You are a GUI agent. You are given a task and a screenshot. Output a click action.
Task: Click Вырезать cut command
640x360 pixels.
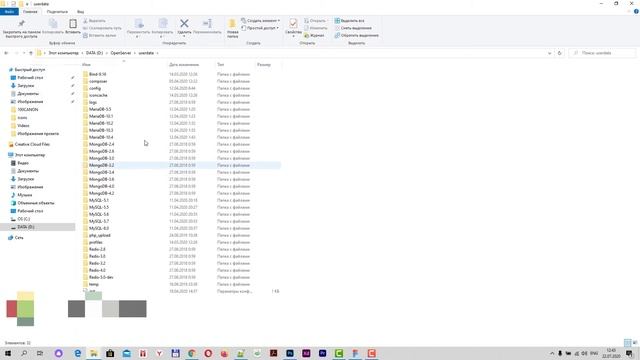pos(94,21)
